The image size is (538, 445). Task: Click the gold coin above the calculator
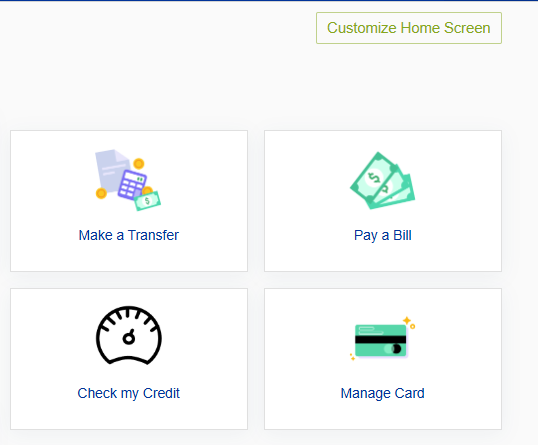pos(139,164)
